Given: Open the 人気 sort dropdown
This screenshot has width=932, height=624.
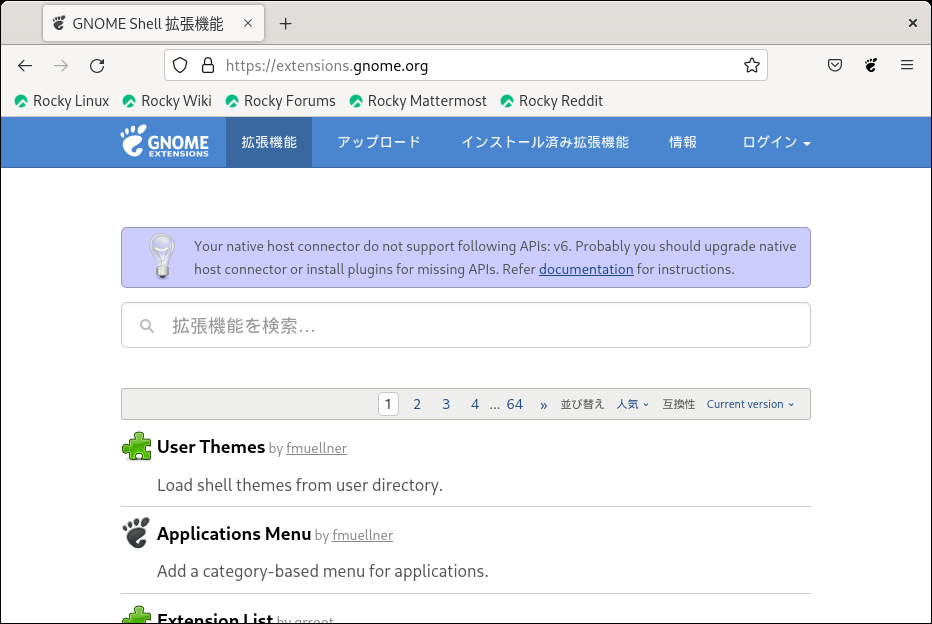Looking at the screenshot, I should 632,404.
